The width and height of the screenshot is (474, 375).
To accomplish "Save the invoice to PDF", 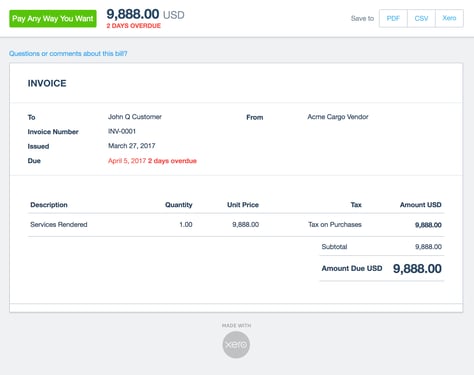I will [393, 18].
